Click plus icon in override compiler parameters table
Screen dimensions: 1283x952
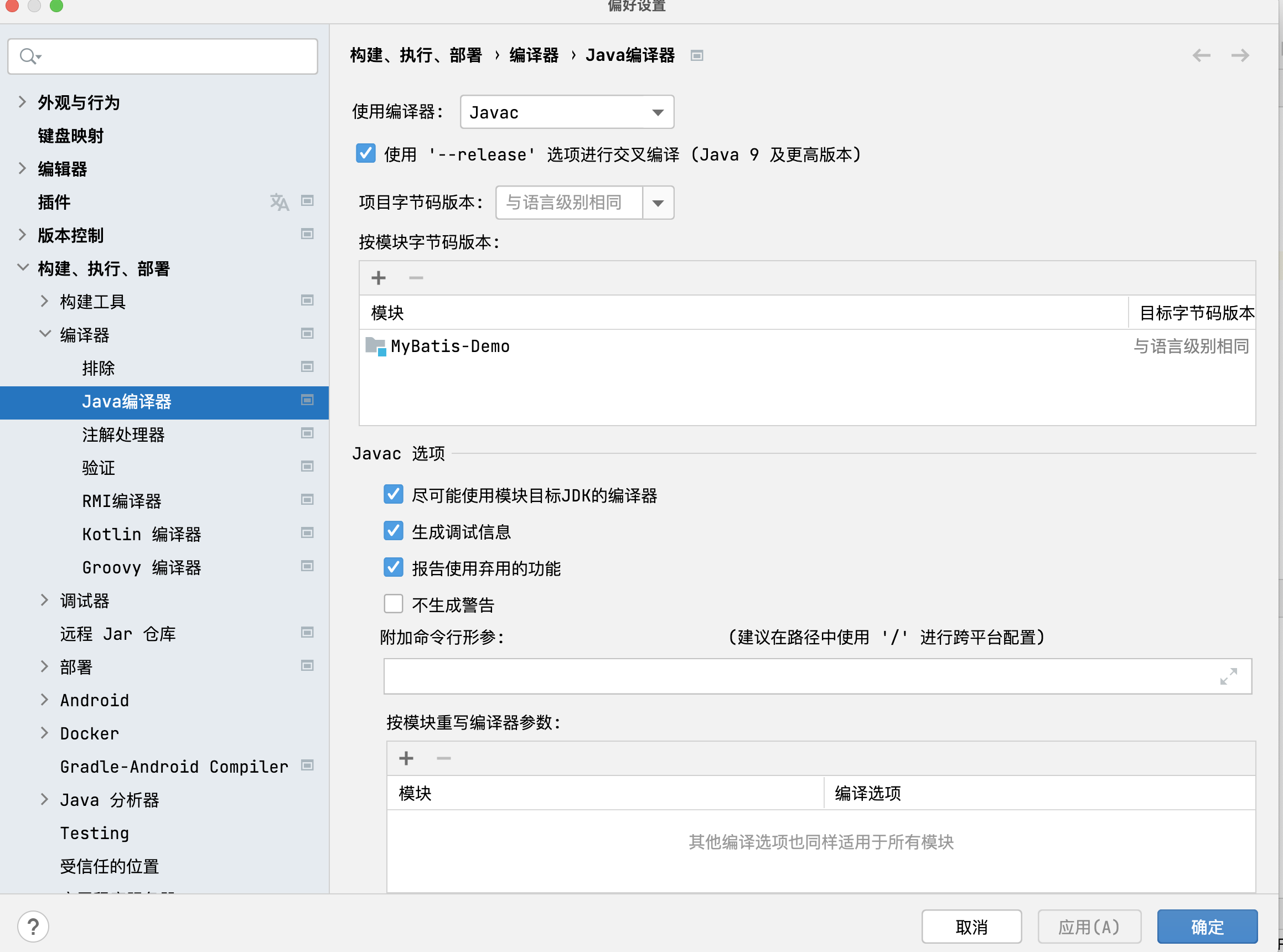[406, 758]
